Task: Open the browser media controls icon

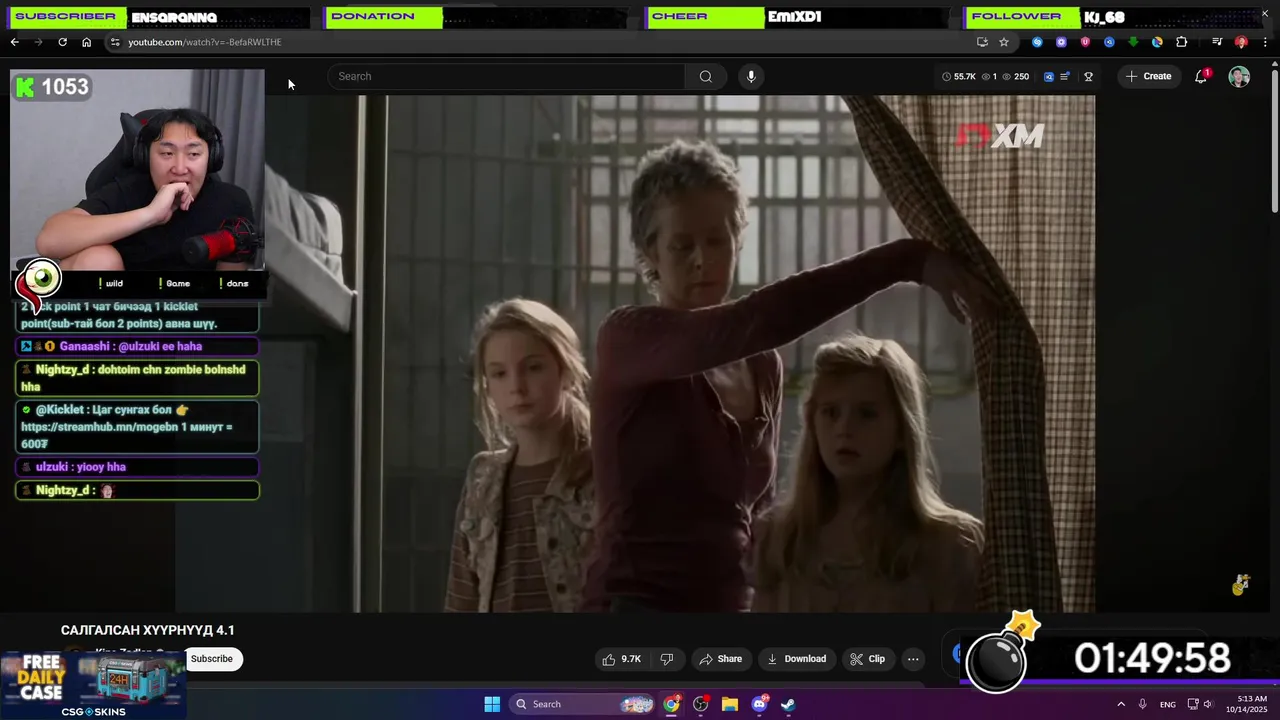Action: pos(1217,42)
